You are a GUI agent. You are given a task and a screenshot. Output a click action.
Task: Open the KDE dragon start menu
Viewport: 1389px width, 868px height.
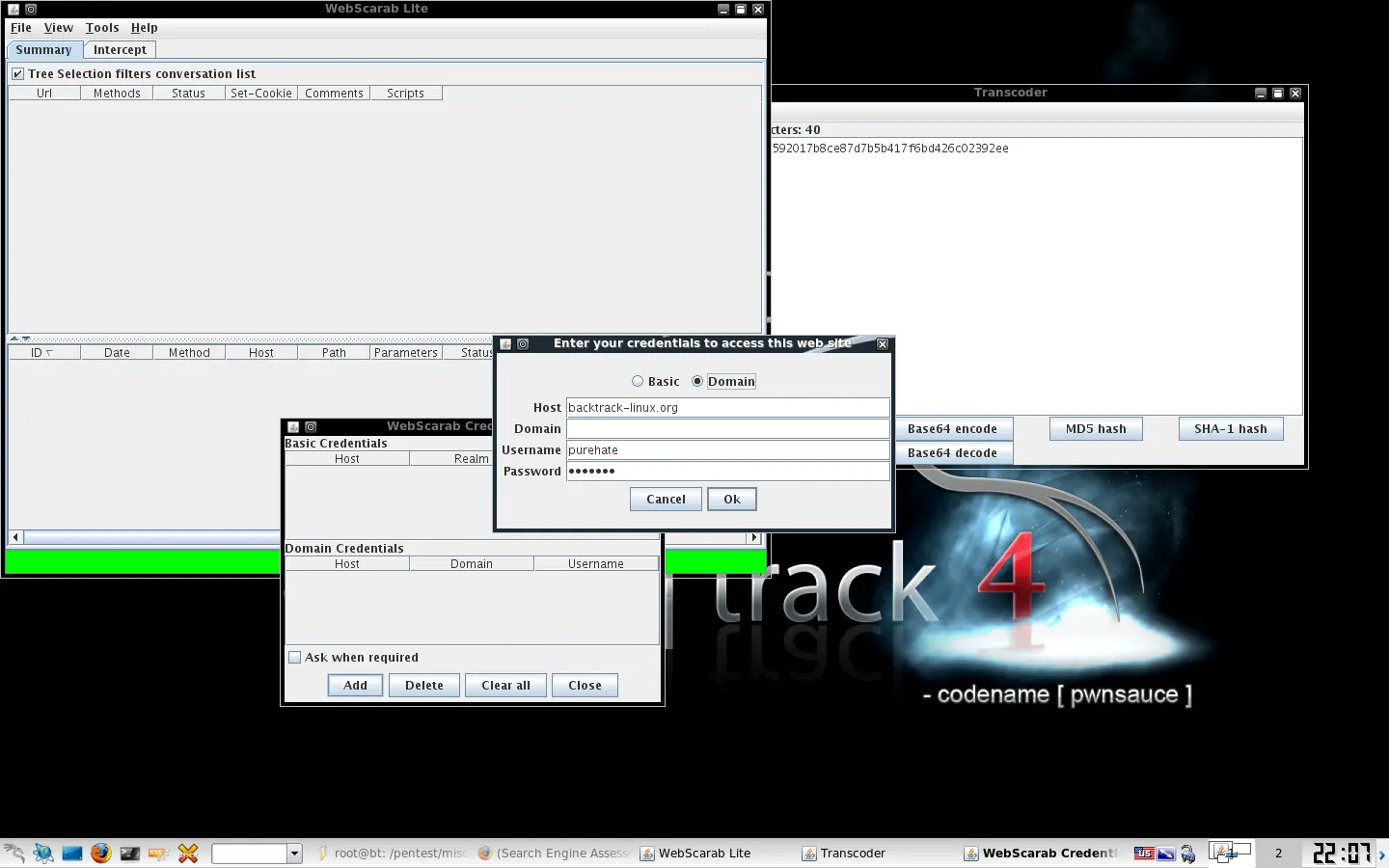click(14, 854)
